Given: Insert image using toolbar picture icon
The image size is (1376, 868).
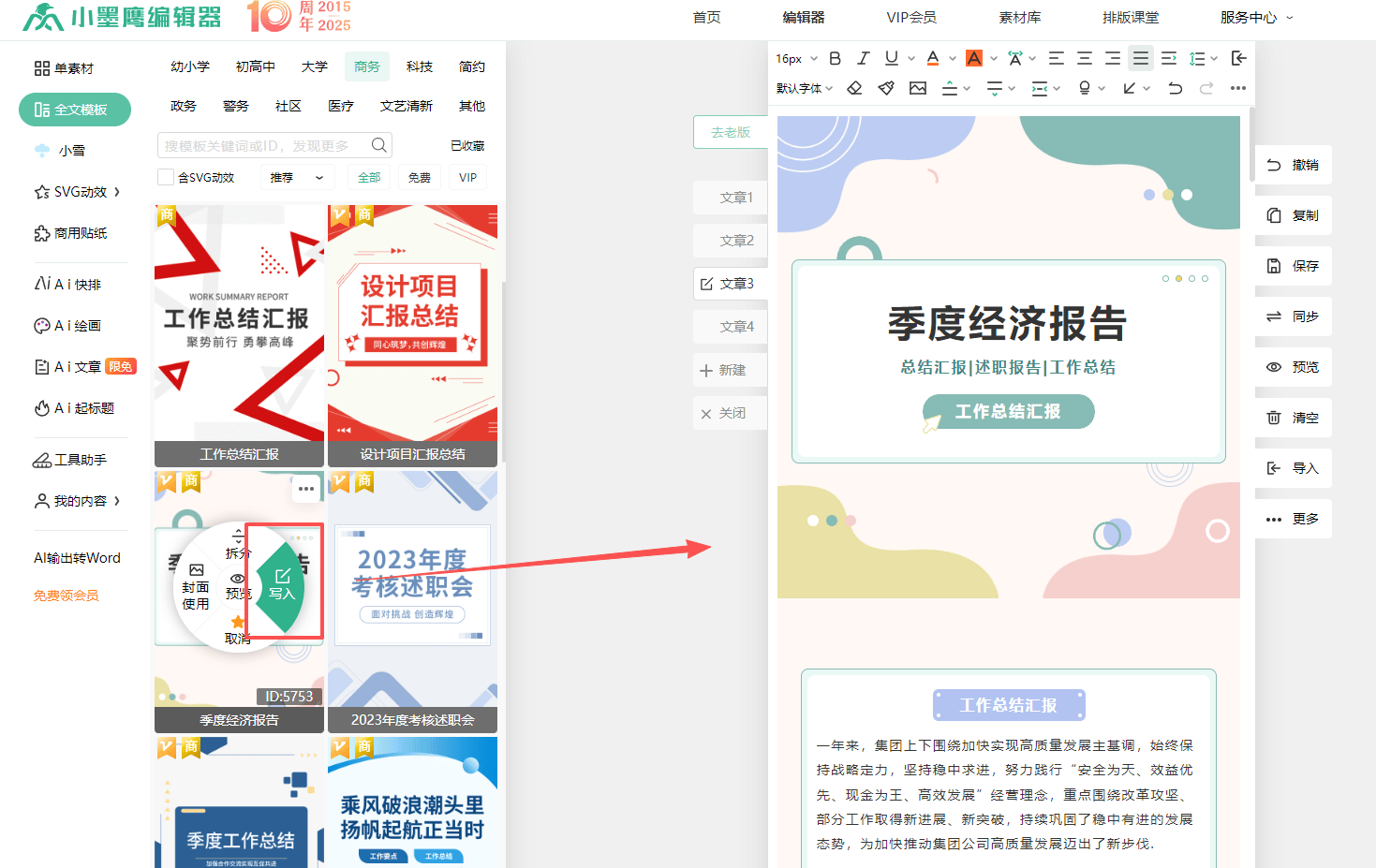Looking at the screenshot, I should 918,88.
